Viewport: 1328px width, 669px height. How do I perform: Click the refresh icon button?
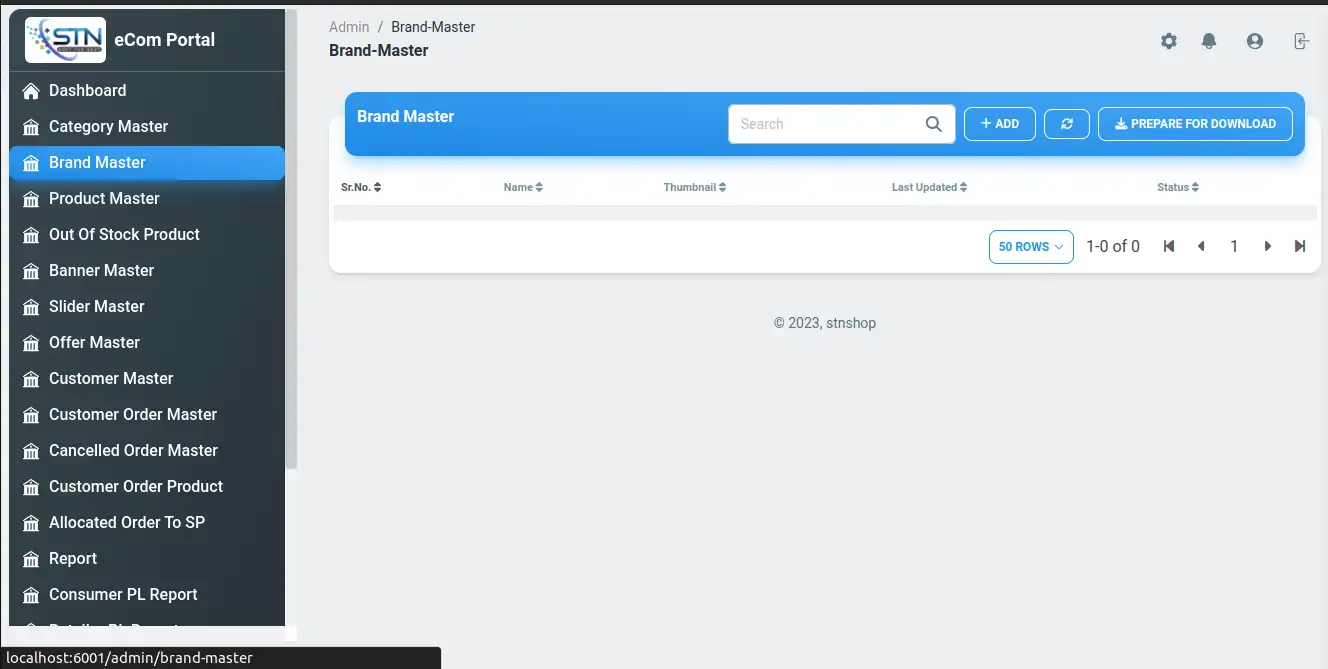1066,124
